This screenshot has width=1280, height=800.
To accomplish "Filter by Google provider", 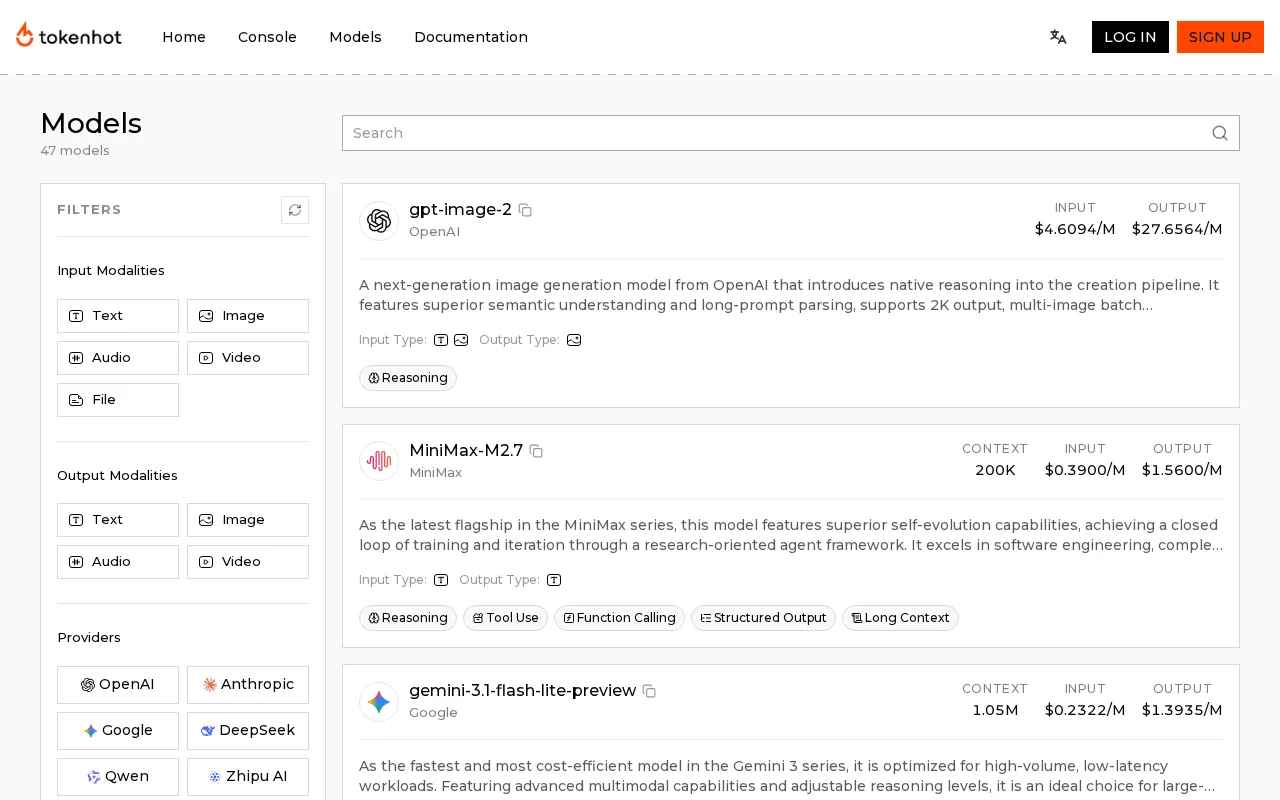I will click(118, 731).
